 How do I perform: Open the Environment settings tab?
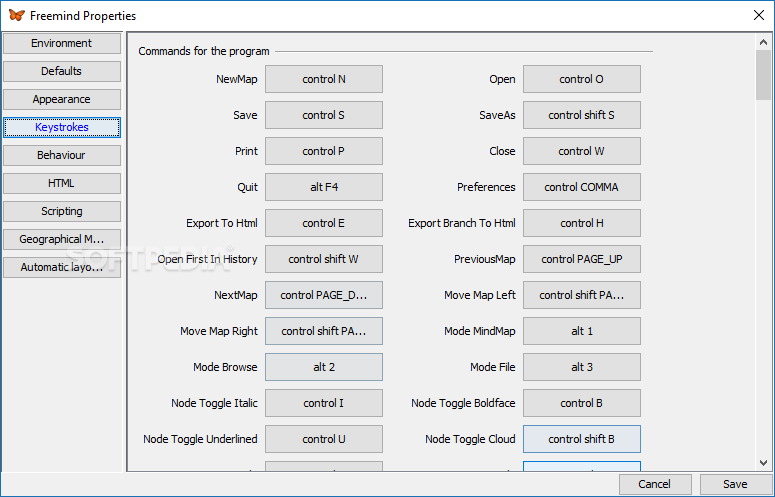(62, 43)
